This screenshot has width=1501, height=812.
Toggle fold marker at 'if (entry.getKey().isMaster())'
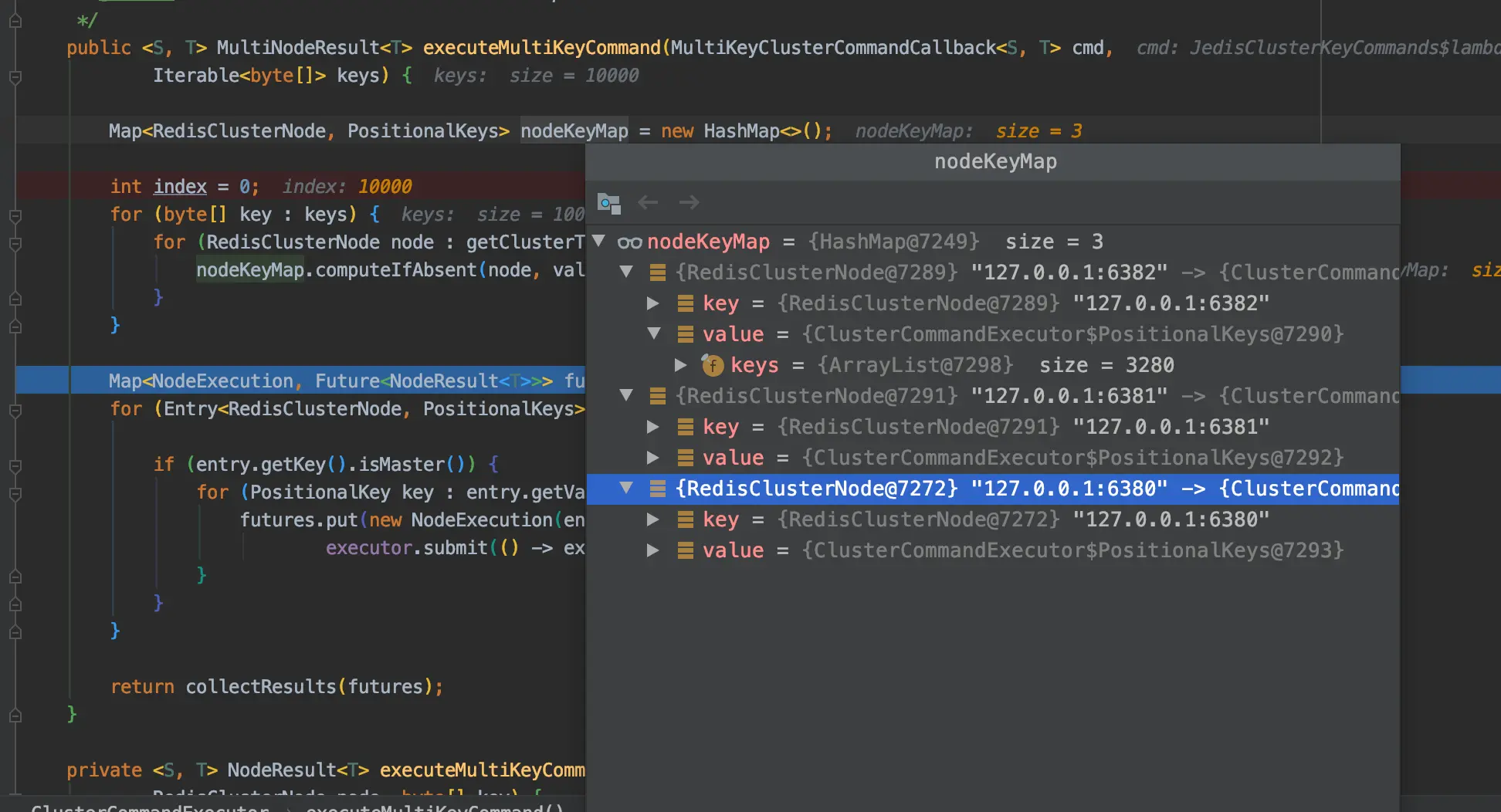point(15,465)
